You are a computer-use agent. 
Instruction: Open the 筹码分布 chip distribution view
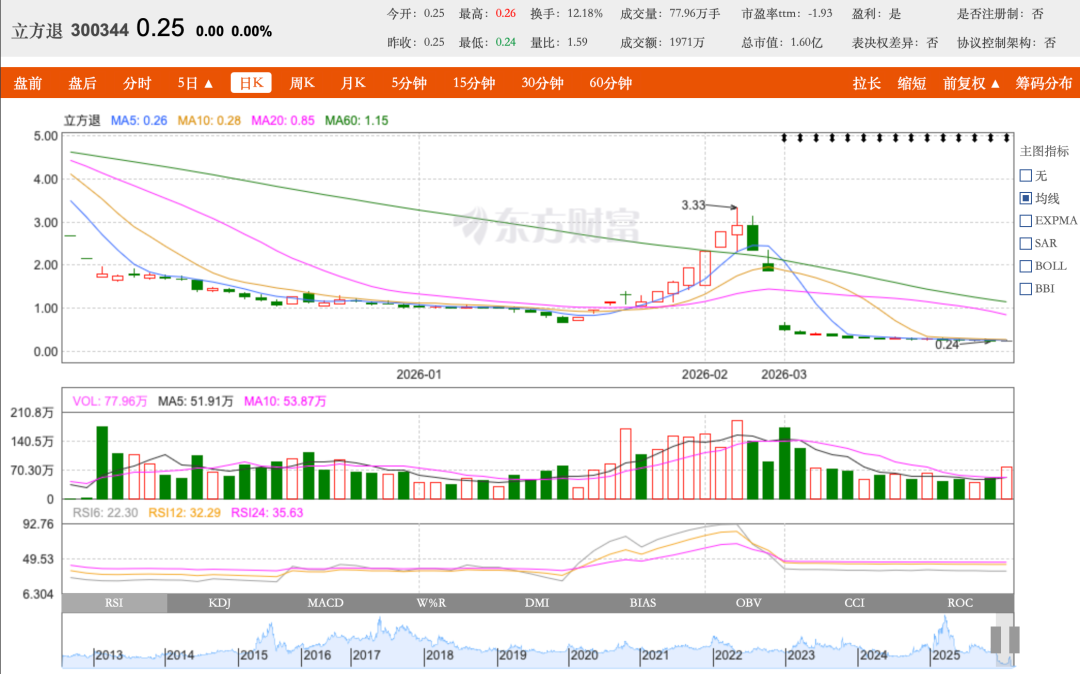(1043, 84)
